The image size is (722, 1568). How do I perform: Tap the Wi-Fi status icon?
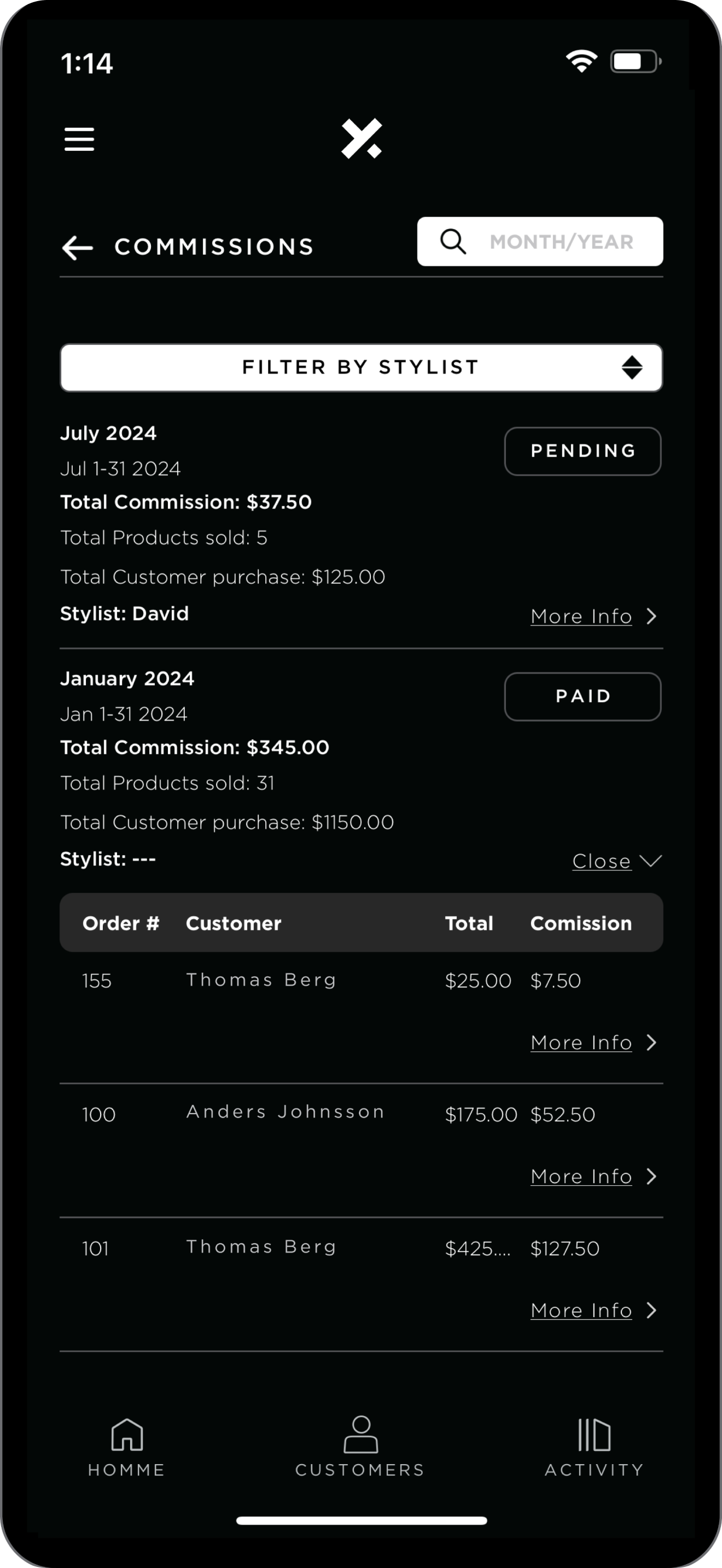581,61
